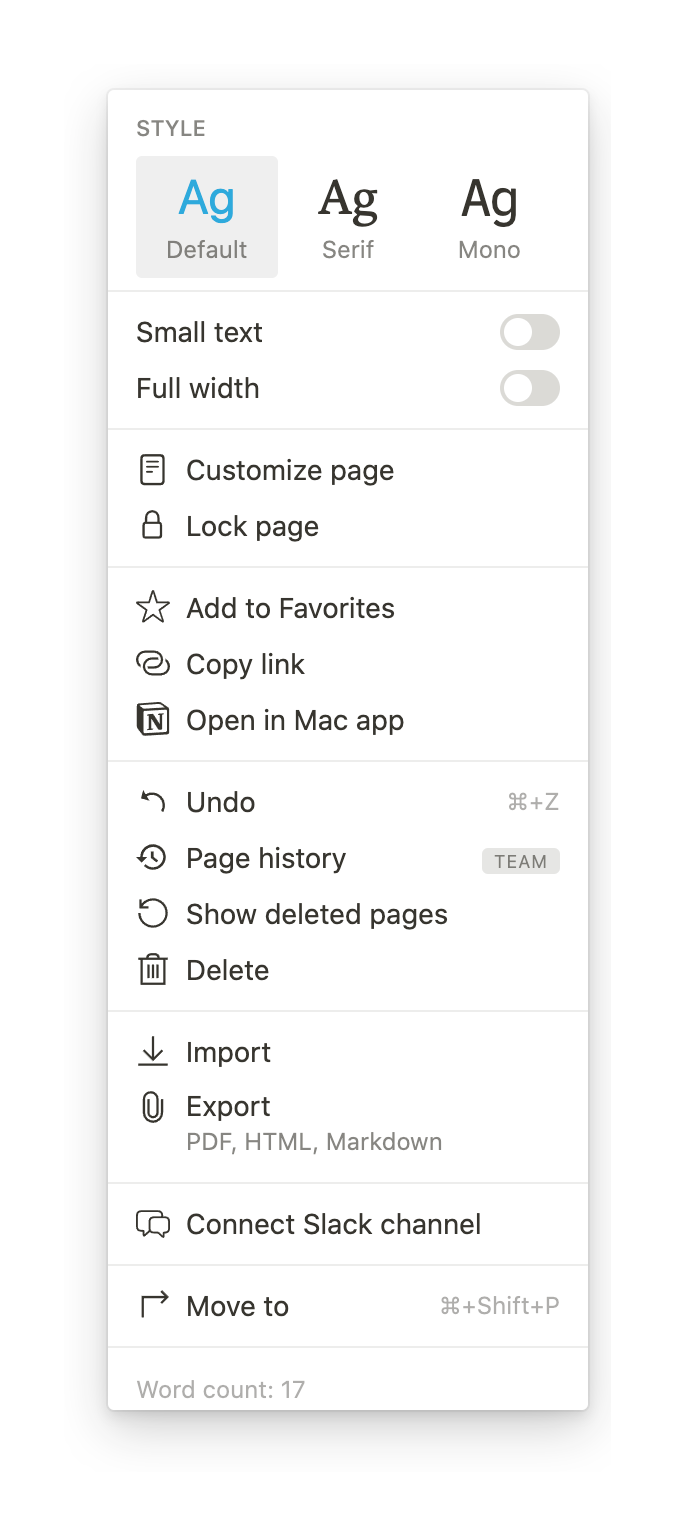This screenshot has width=675, height=1536.
Task: Click the trash icon for Delete
Action: [152, 969]
